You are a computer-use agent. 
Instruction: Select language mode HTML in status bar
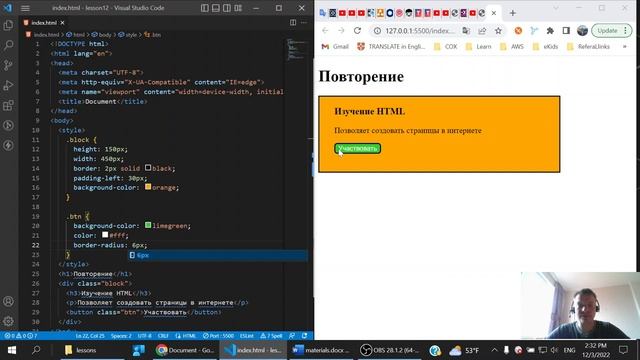[x=186, y=336]
